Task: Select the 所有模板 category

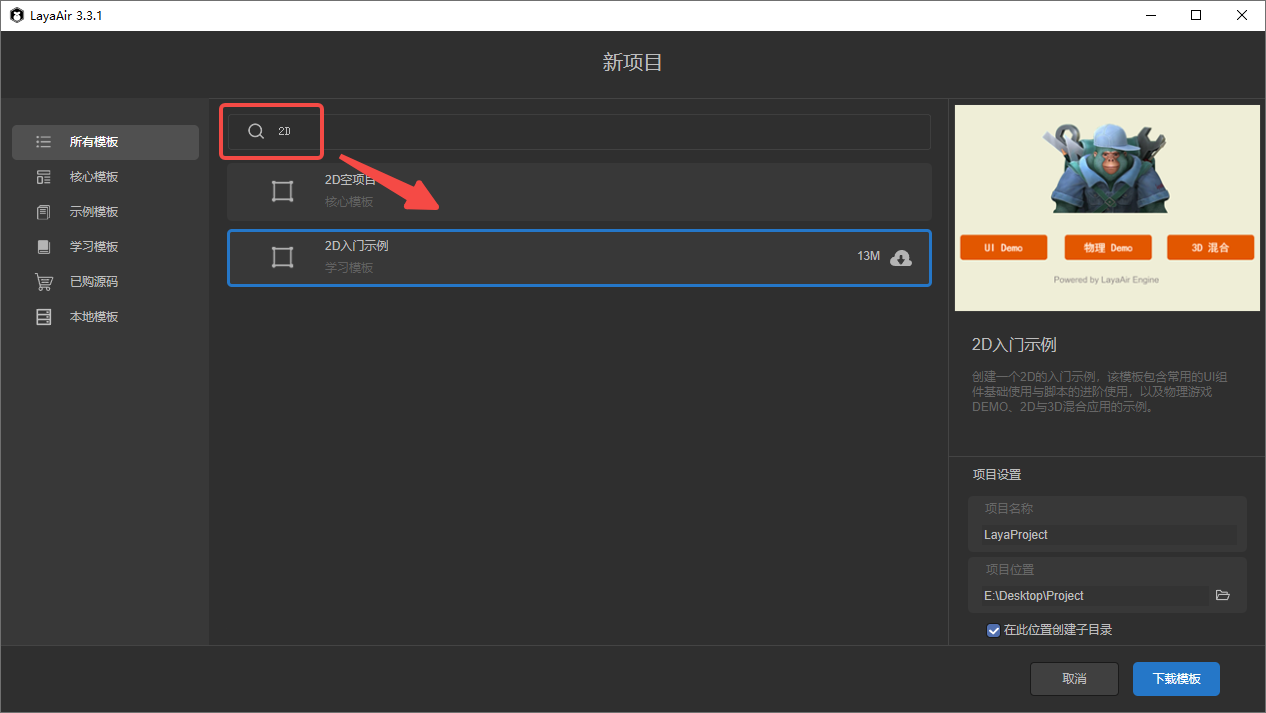Action: [x=105, y=142]
